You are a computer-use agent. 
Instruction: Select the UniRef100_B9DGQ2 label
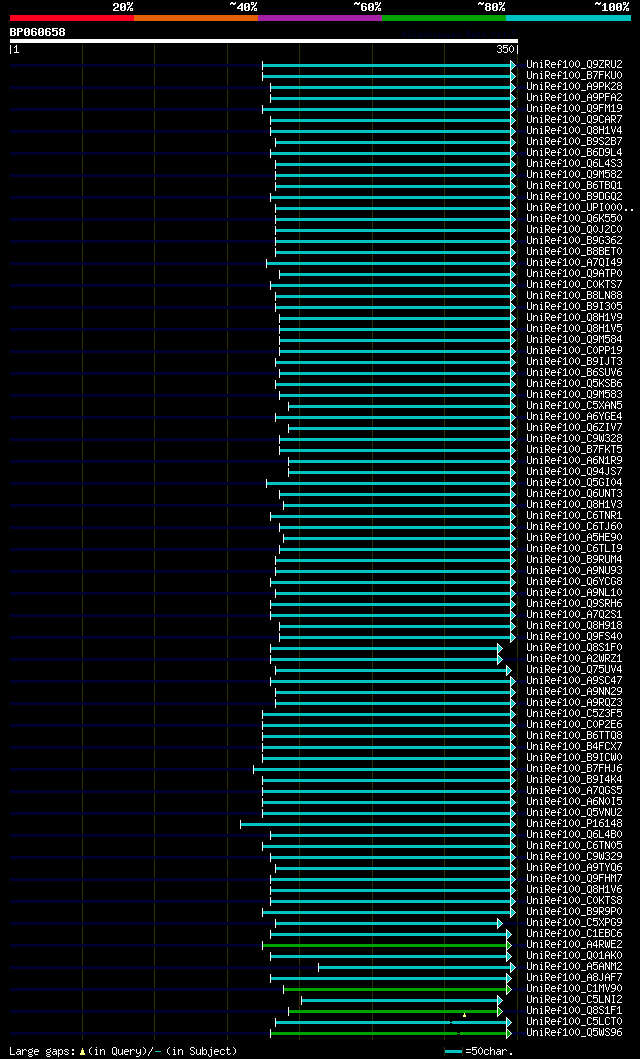(575, 197)
